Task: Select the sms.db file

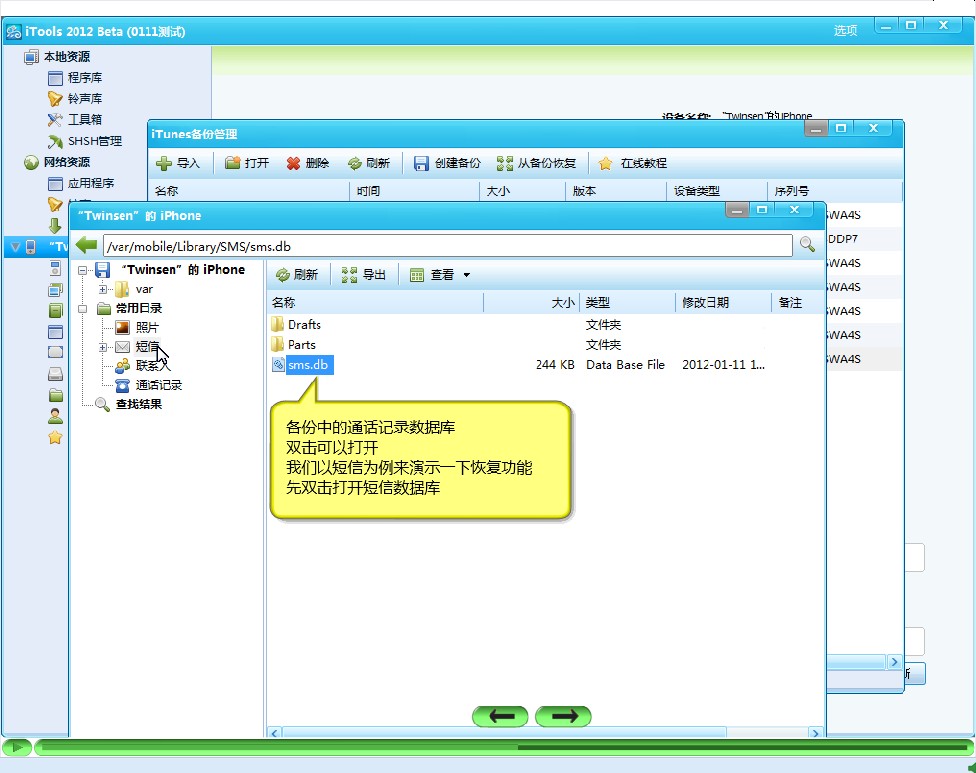Action: (303, 365)
